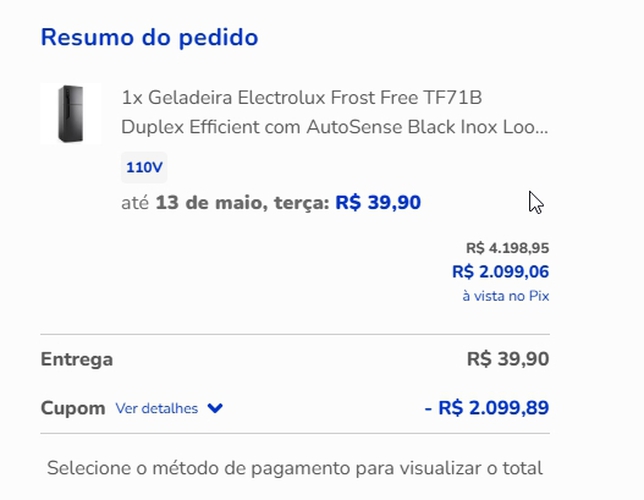Click the à vista no Pix label

(x=505, y=296)
